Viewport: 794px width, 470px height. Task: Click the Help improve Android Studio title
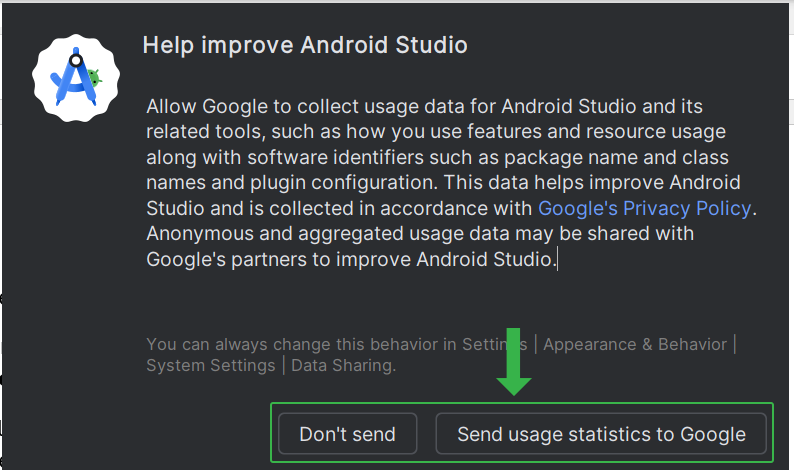(305, 45)
